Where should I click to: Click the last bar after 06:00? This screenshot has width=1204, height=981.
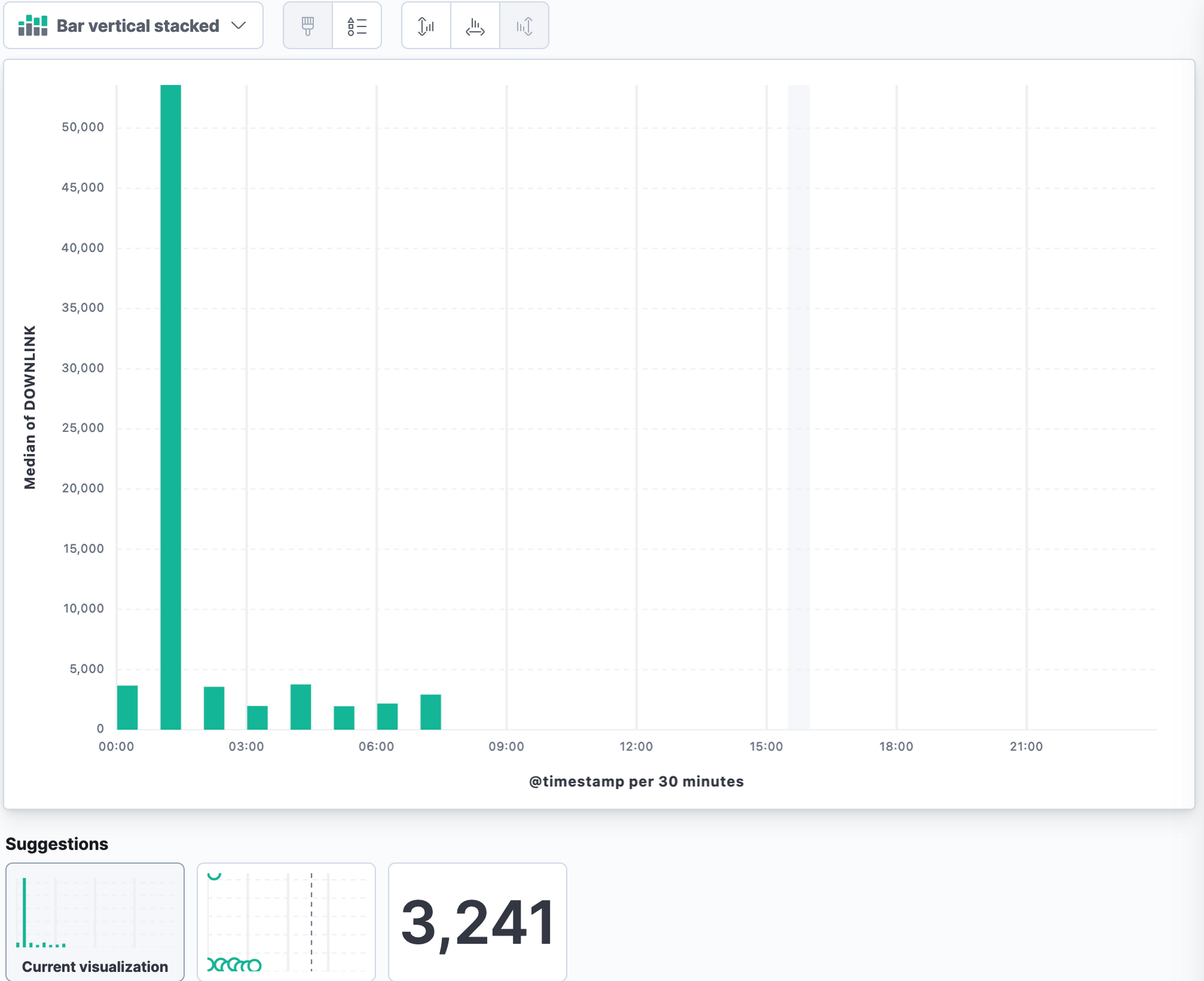coord(431,712)
